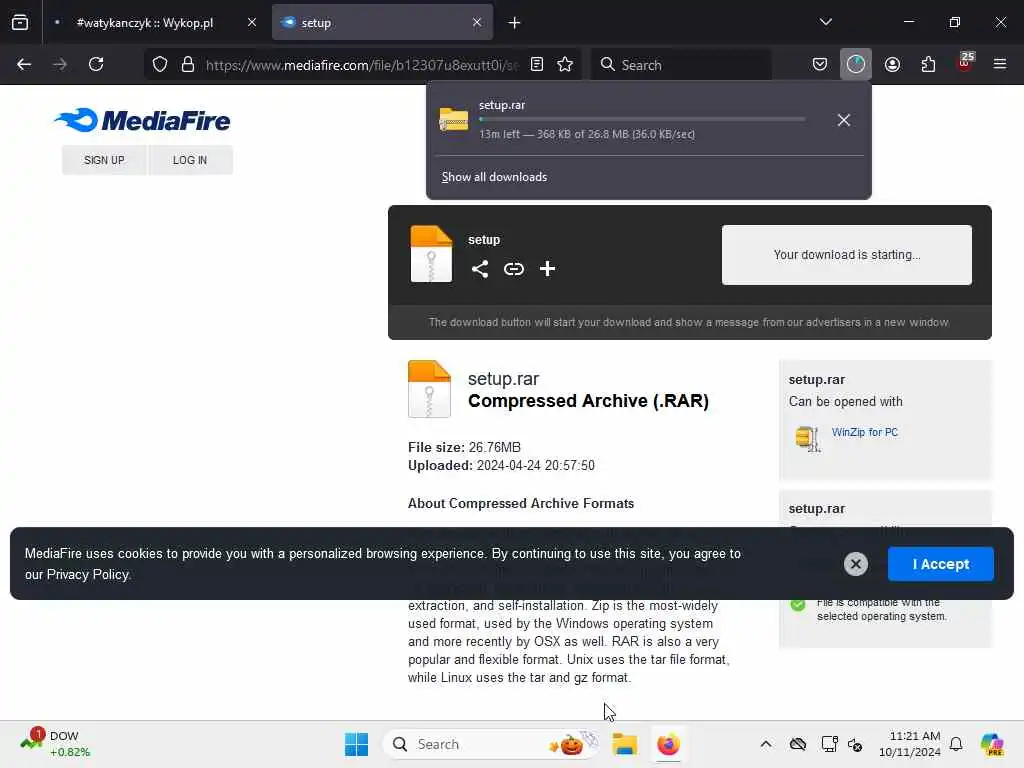Image resolution: width=1024 pixels, height=768 pixels.
Task: Open Windows Start menu
Action: coord(356,744)
